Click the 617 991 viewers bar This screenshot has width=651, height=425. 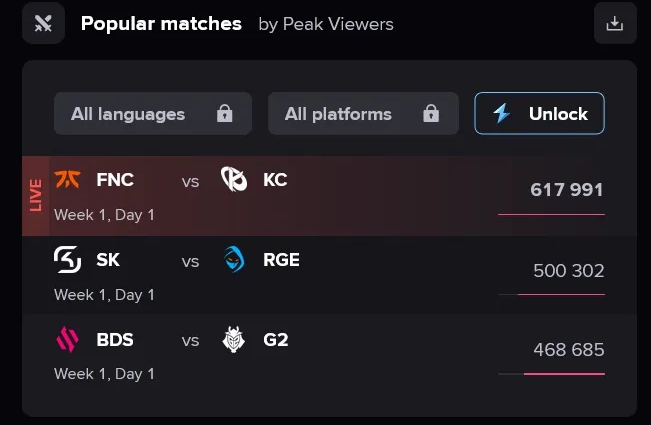pyautogui.click(x=551, y=215)
